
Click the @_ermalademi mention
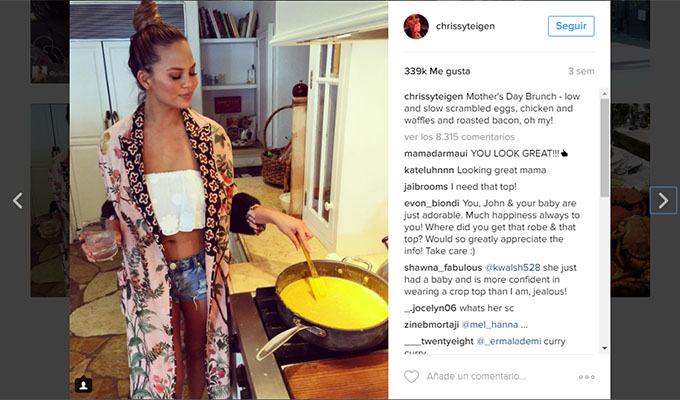[x=509, y=341]
